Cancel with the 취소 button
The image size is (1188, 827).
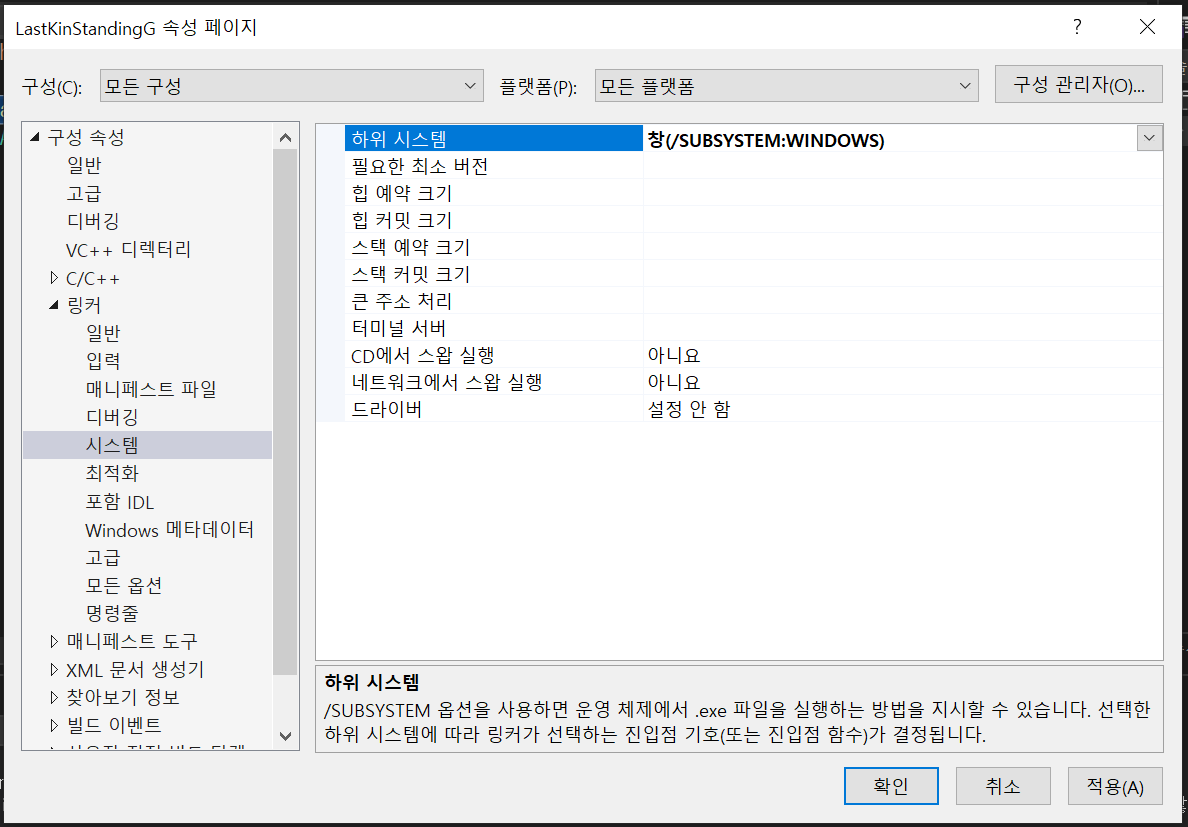pos(1003,786)
